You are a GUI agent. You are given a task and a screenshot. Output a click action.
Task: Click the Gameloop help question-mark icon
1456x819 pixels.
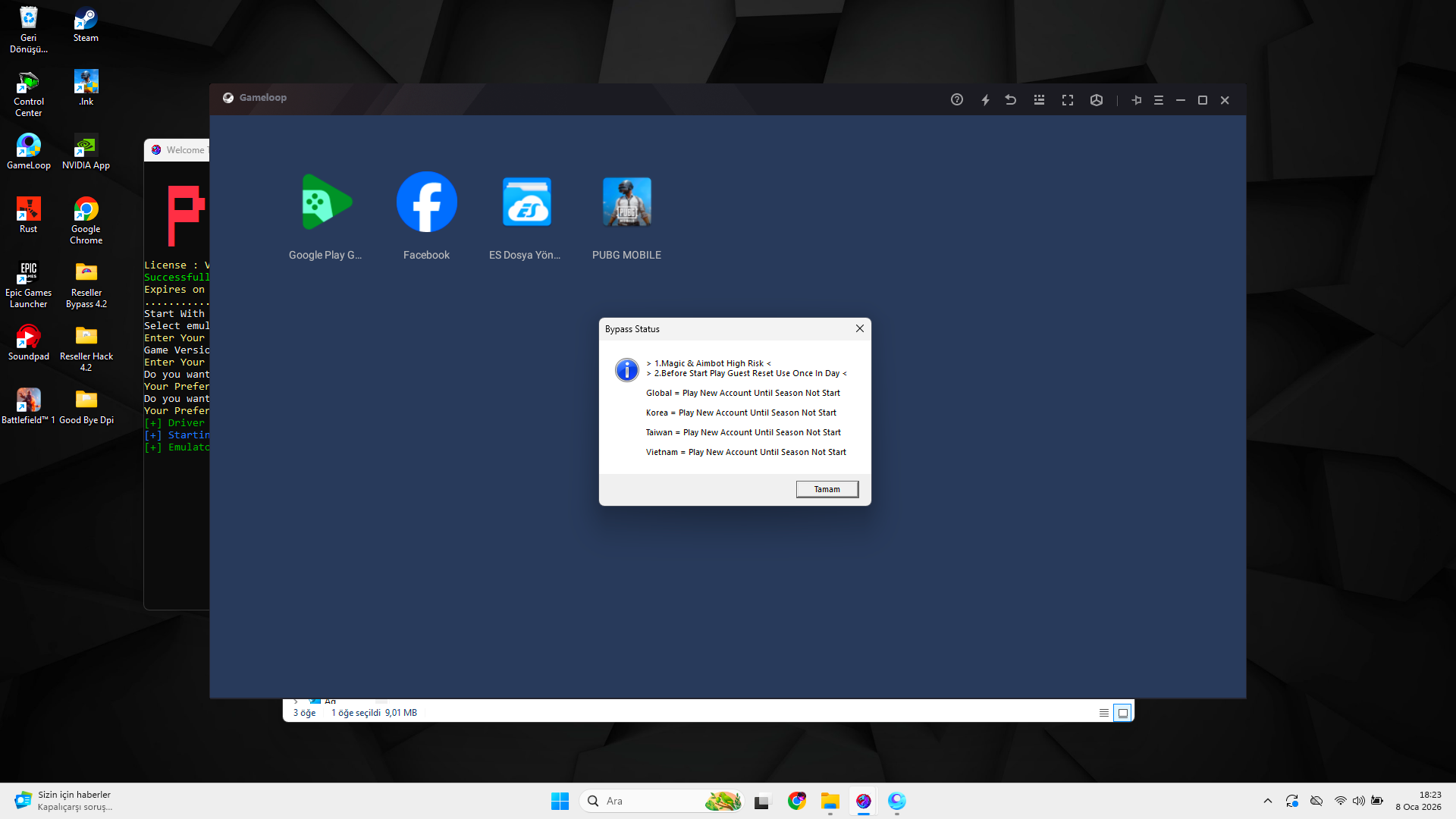pyautogui.click(x=957, y=100)
